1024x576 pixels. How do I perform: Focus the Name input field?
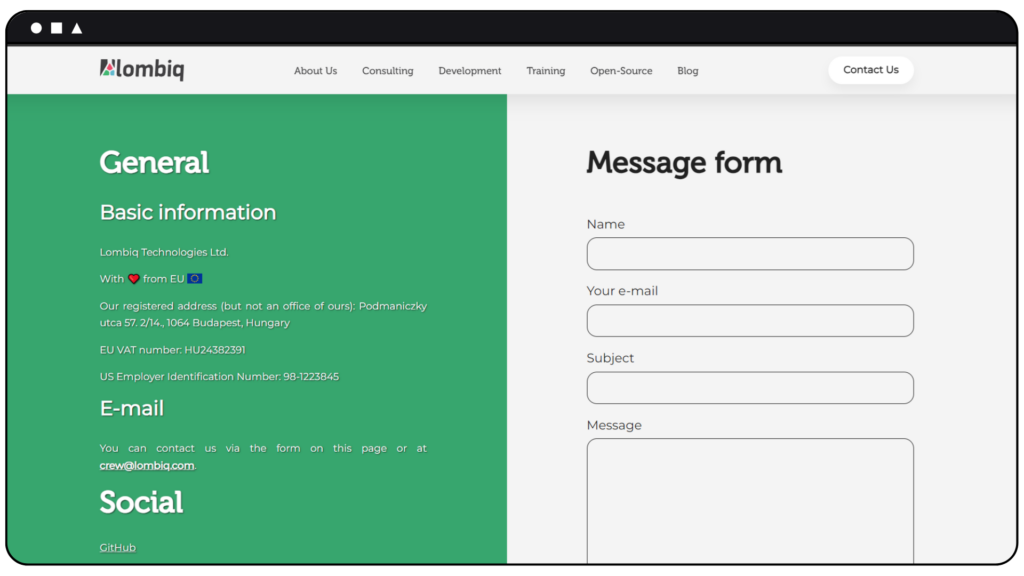tap(750, 253)
